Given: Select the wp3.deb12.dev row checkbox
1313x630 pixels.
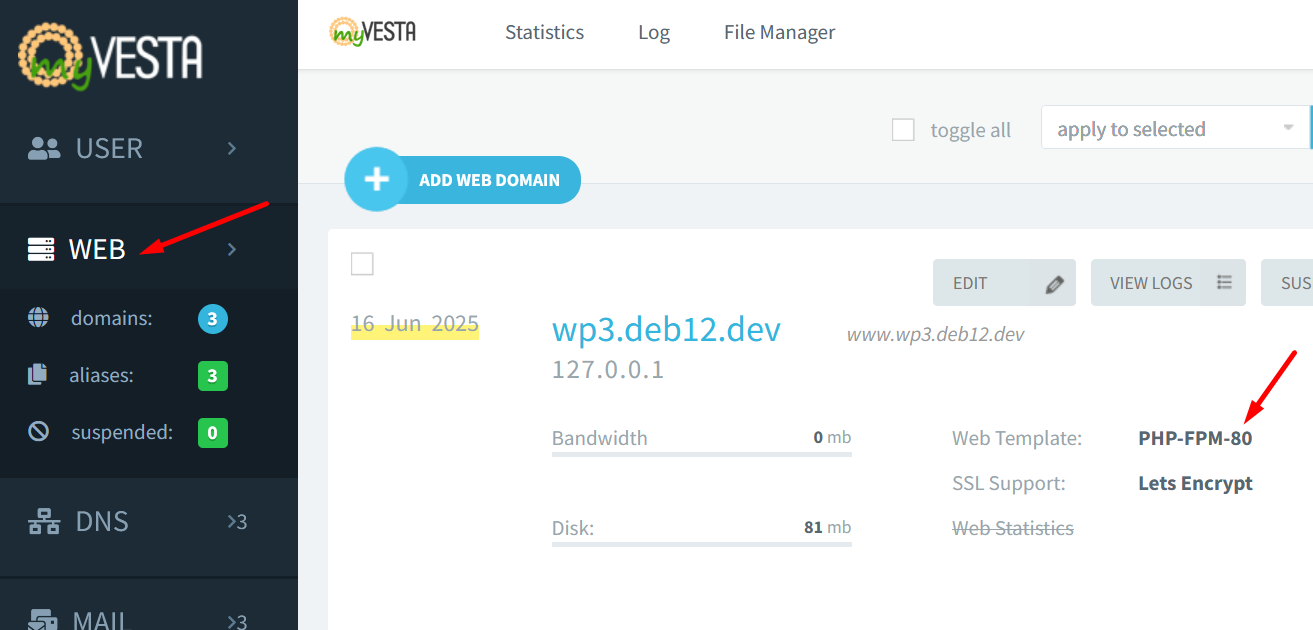Looking at the screenshot, I should tap(362, 264).
